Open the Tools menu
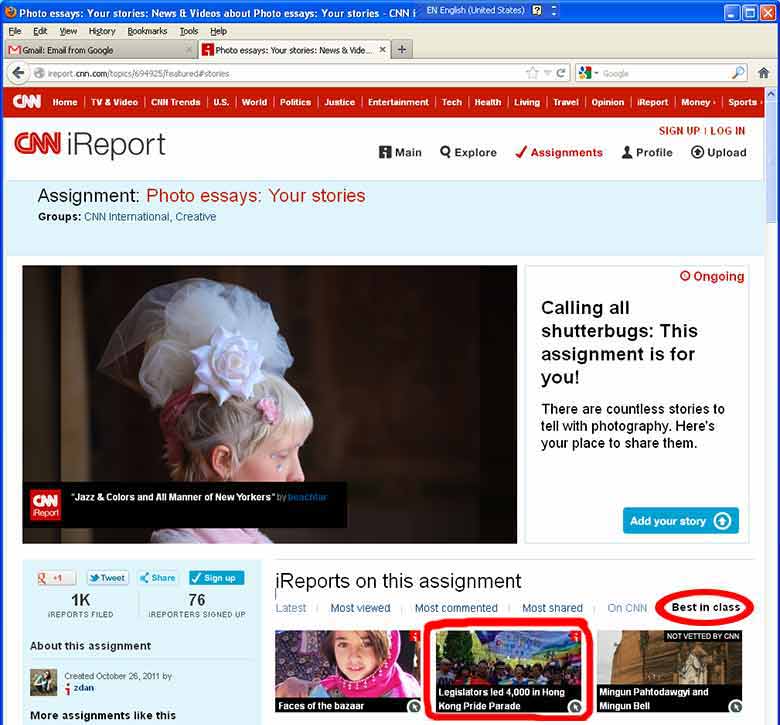Screen dimensions: 780x725 point(189,31)
